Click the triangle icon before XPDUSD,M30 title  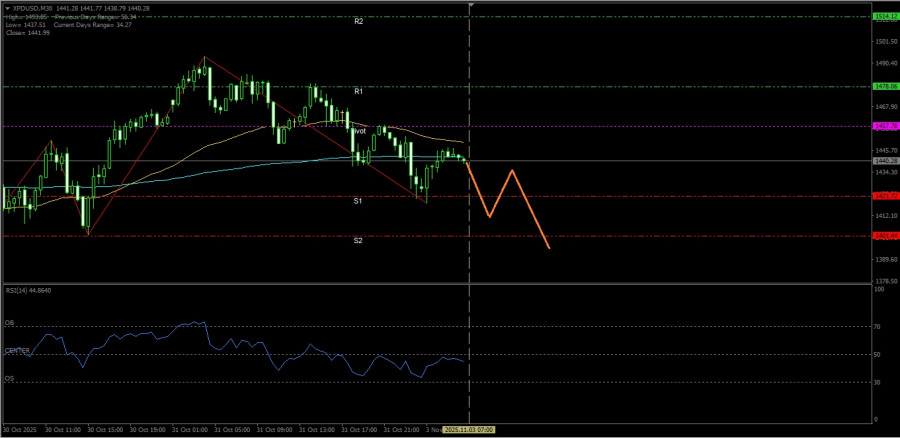[x=8, y=9]
